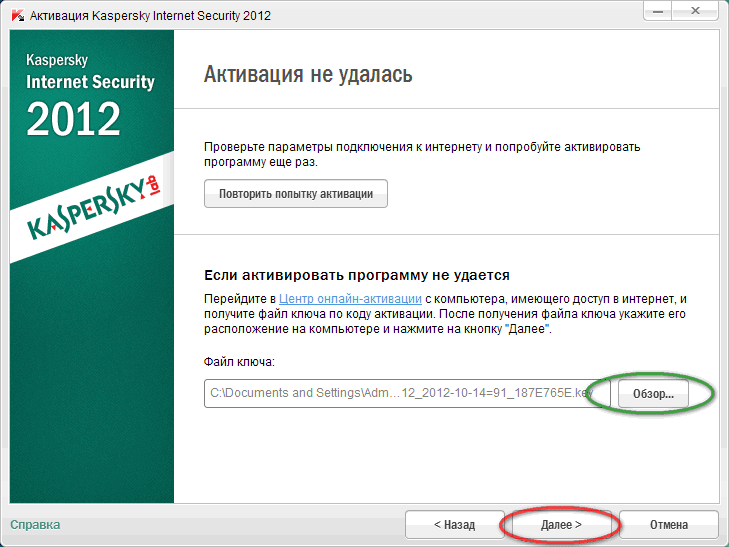Image resolution: width=729 pixels, height=547 pixels.
Task: Click the 'Обзор...' browse button
Action: [x=653, y=394]
